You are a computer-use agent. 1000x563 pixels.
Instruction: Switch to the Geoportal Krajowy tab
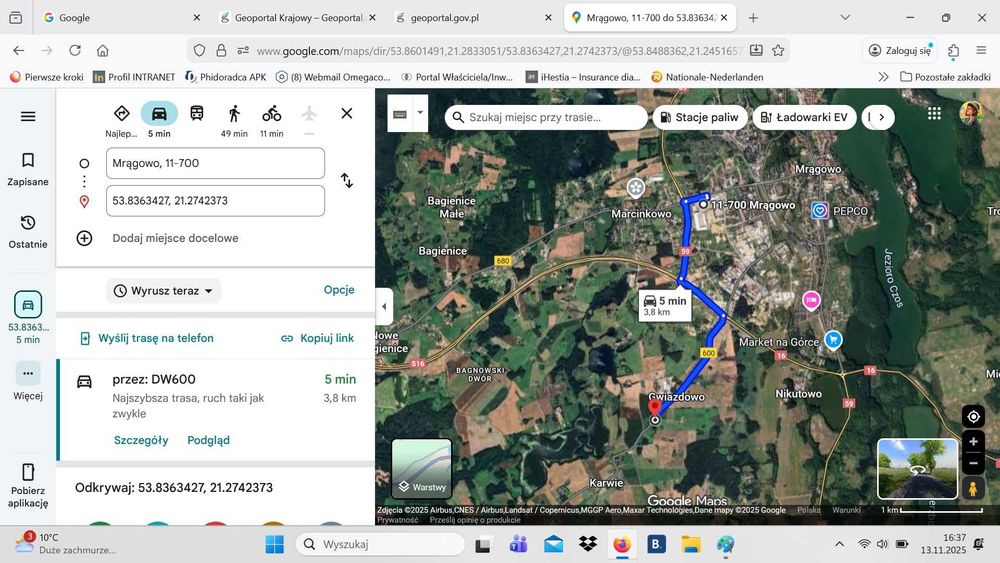(x=297, y=18)
